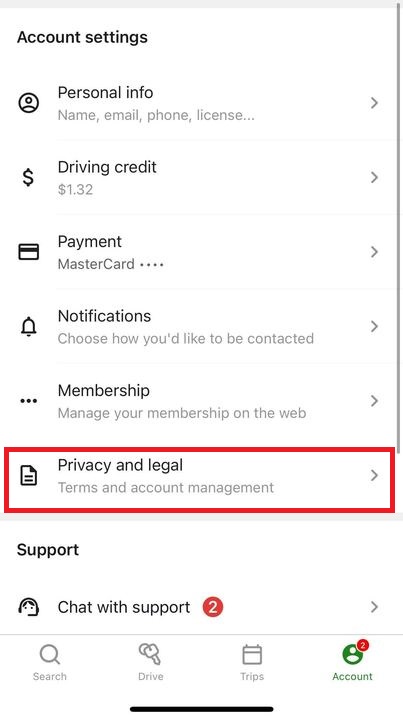Open Payment via the right chevron
The height and width of the screenshot is (720, 403).
coord(375,252)
